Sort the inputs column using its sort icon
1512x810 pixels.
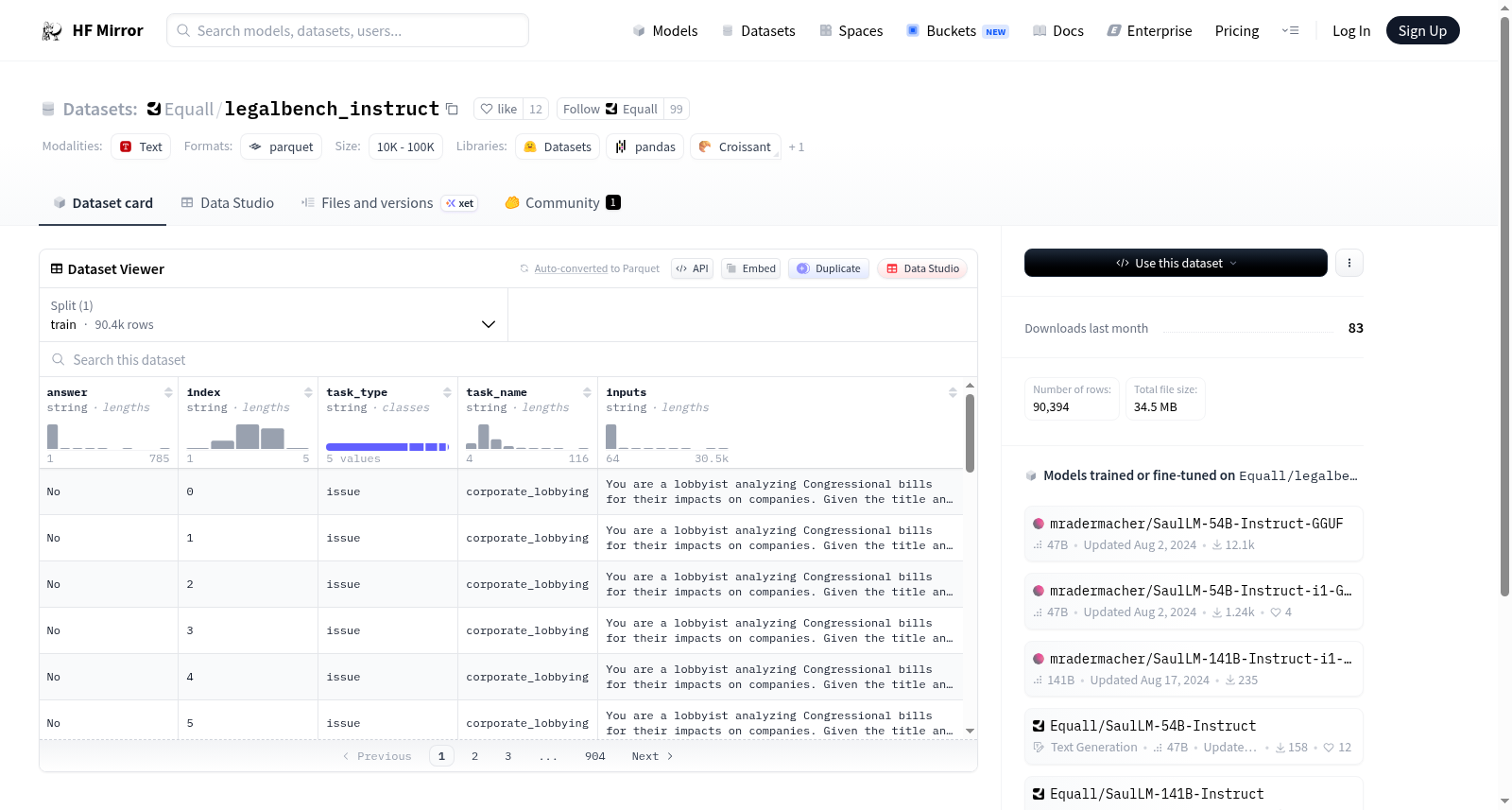pyautogui.click(x=953, y=392)
